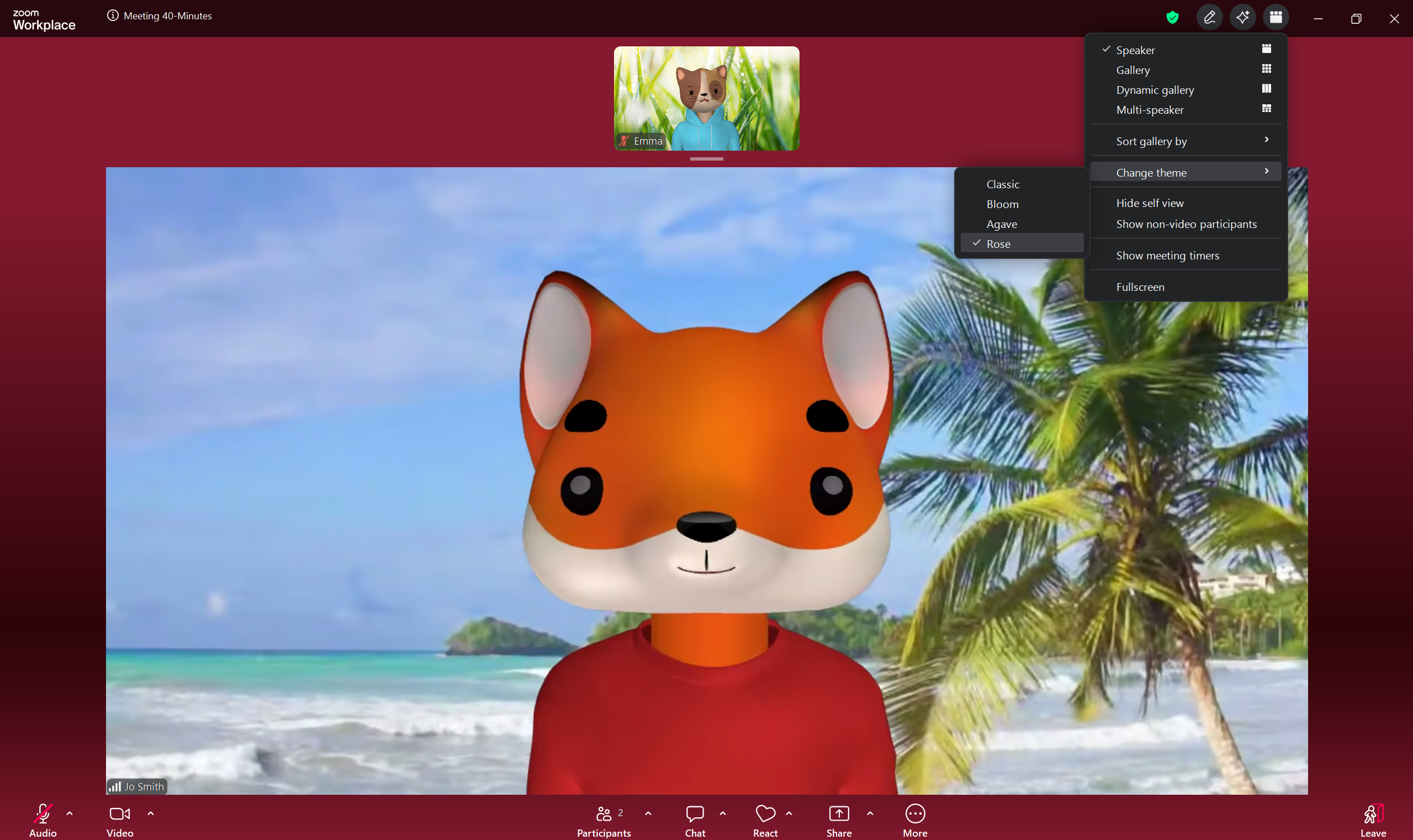Choose Show non-video participants
Screen dimensions: 1413x840
click(1186, 224)
